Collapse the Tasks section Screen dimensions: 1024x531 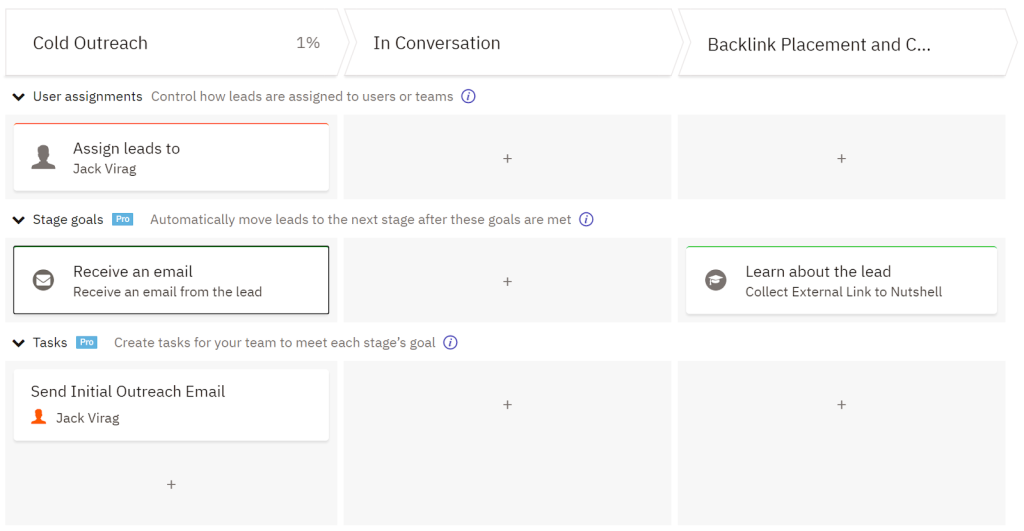coord(19,343)
